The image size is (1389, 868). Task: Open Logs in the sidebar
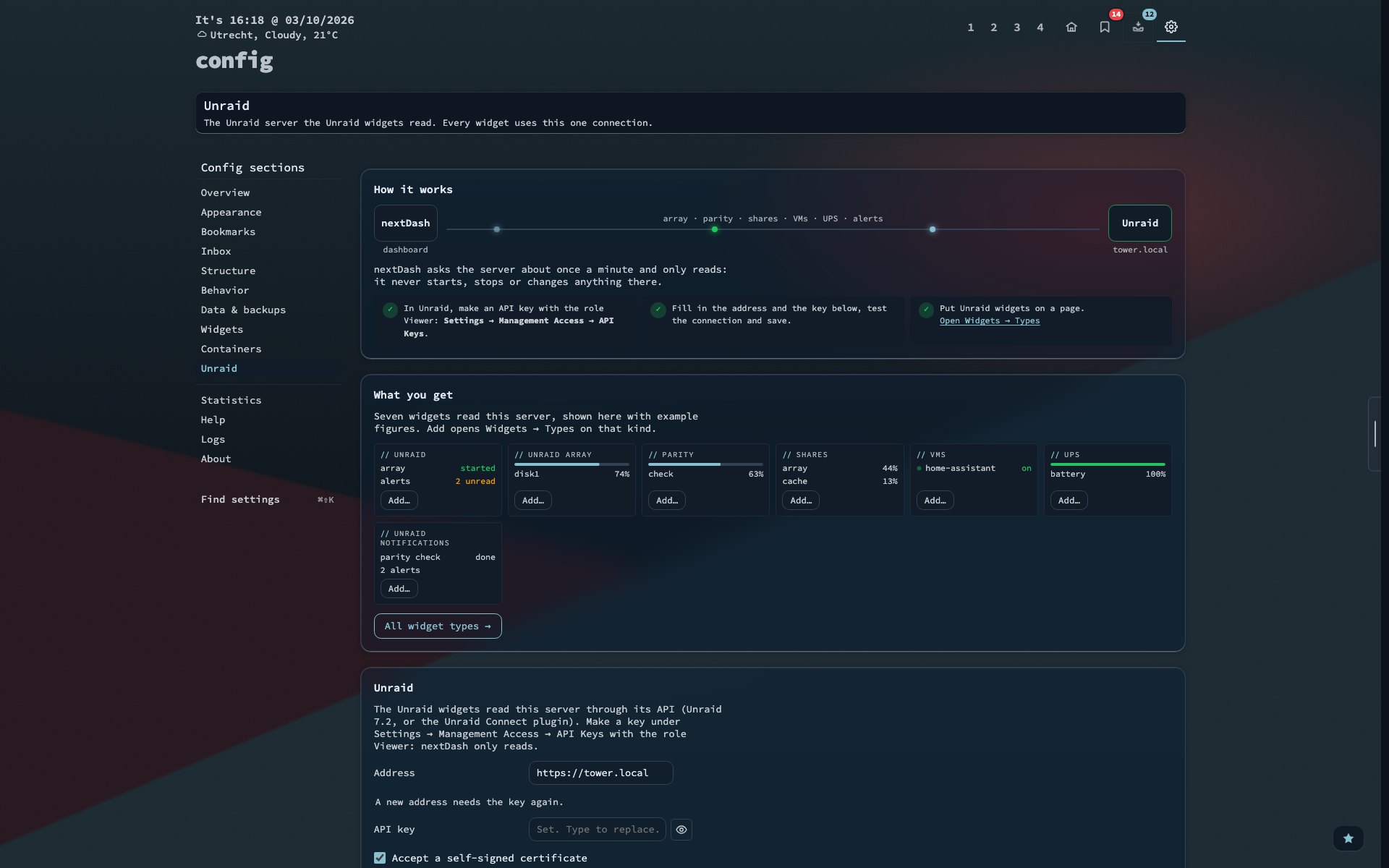[x=213, y=439]
